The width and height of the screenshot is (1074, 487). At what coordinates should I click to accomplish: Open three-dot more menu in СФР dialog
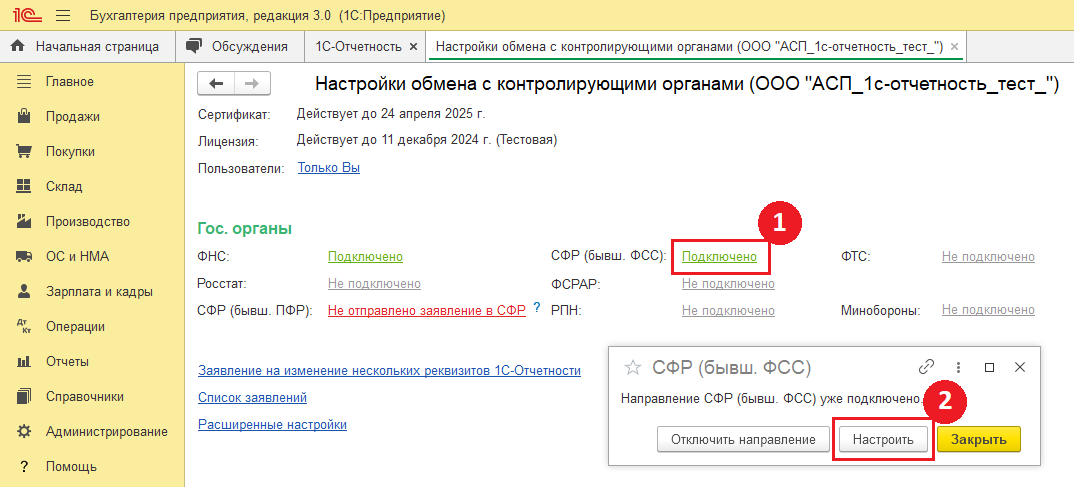[x=959, y=367]
